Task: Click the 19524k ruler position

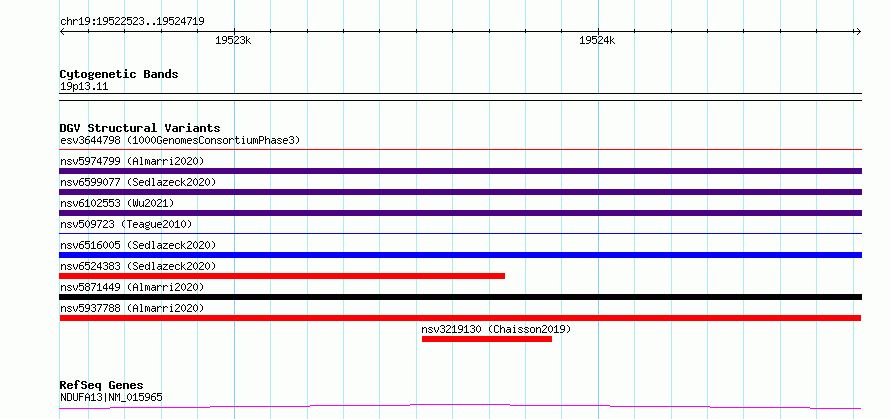Action: pos(598,40)
